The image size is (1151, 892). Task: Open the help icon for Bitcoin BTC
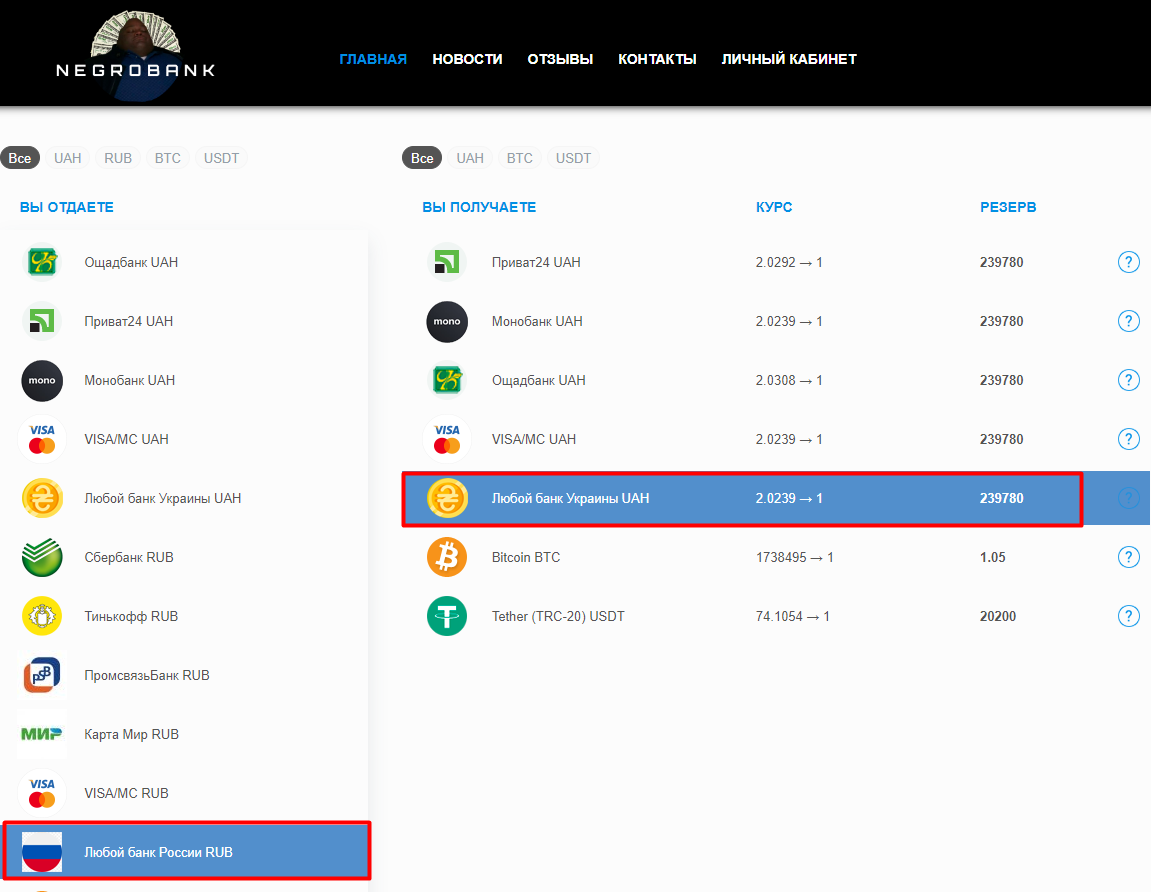click(x=1128, y=557)
